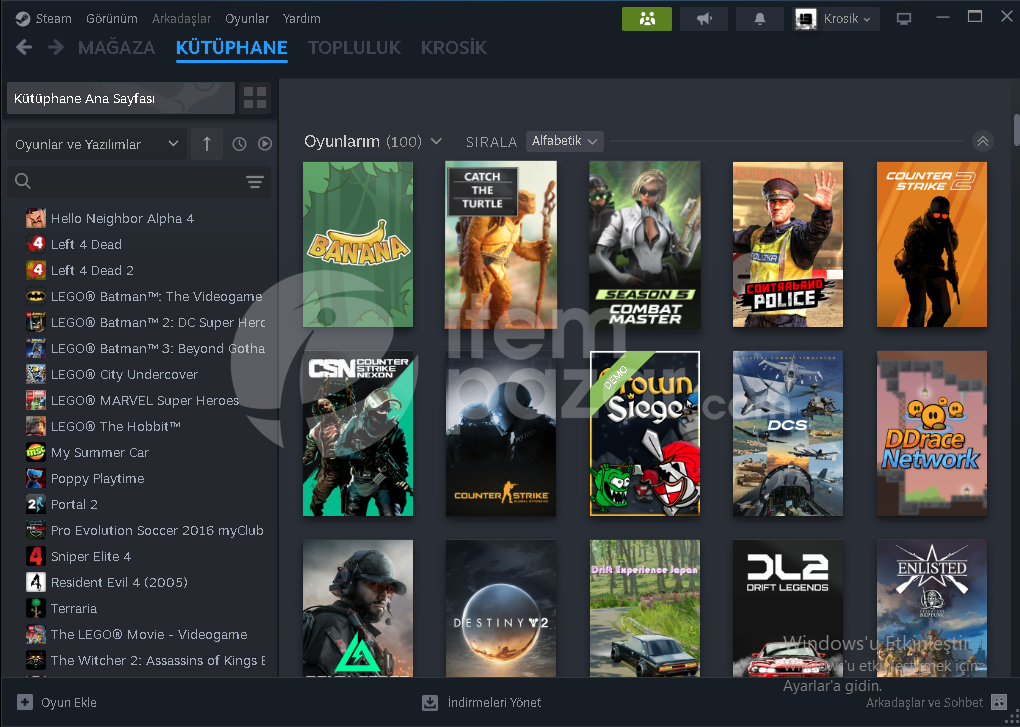Switch to Big Picture mode monitor icon
This screenshot has width=1020, height=727.
[904, 19]
